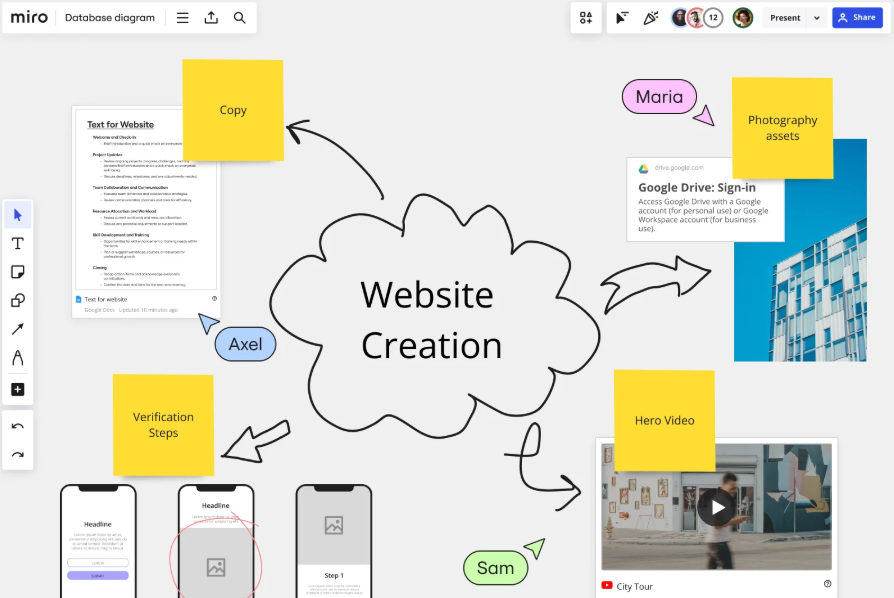Select the Photography assets sticky note
Image resolution: width=894 pixels, height=598 pixels.
[782, 128]
